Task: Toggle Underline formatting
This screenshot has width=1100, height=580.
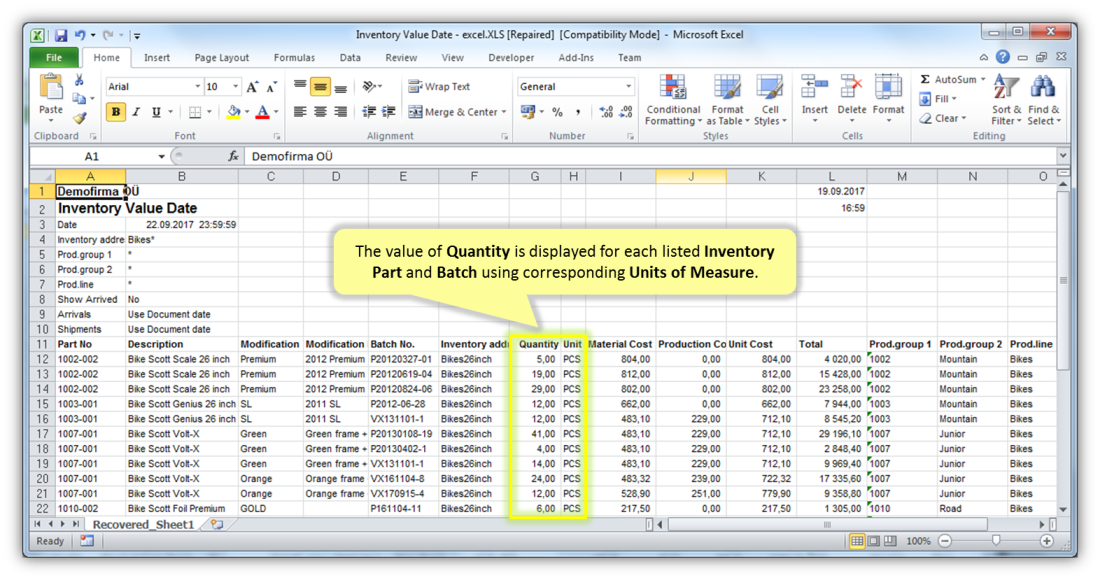Action: click(156, 112)
